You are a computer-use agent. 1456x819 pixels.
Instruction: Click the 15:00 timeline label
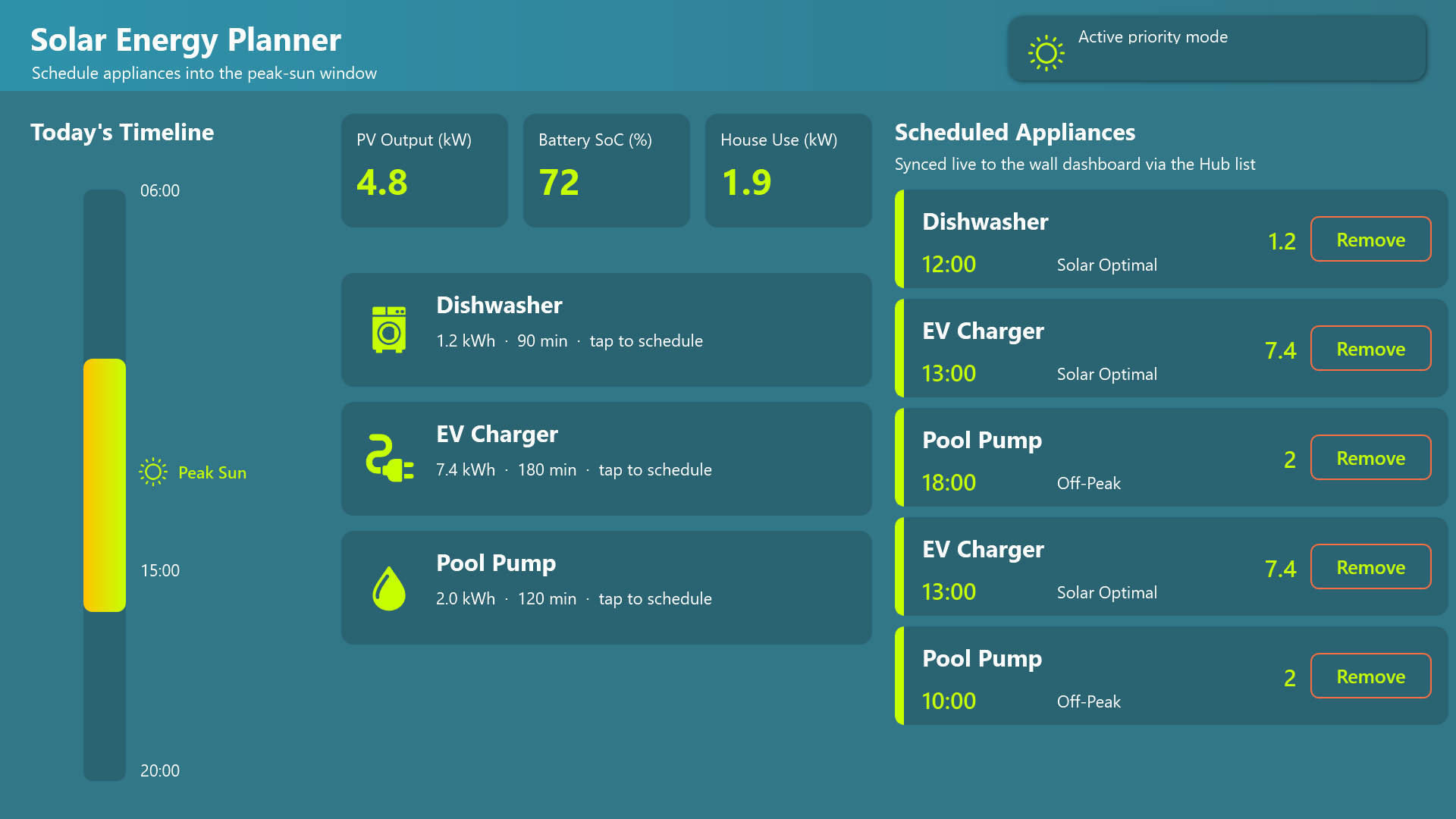[160, 570]
